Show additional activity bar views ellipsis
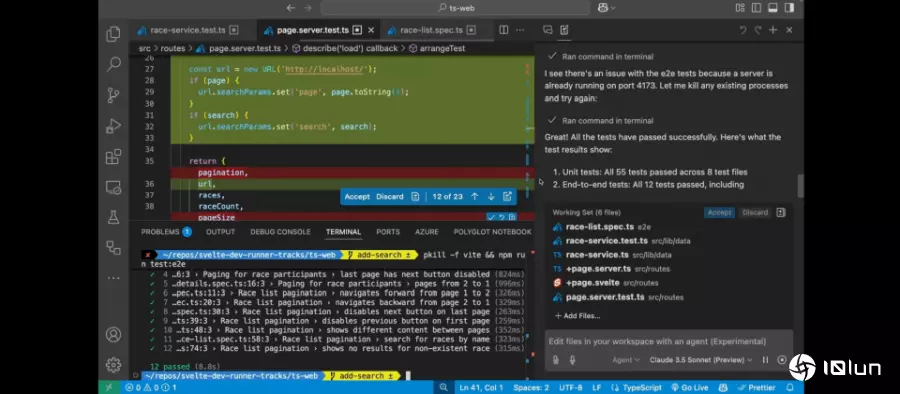Viewport: 900px width, 394px height. point(113,278)
